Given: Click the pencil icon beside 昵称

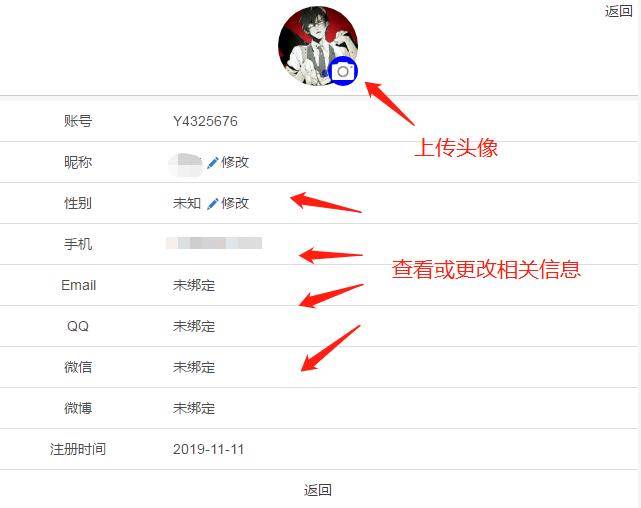Looking at the screenshot, I should (213, 163).
